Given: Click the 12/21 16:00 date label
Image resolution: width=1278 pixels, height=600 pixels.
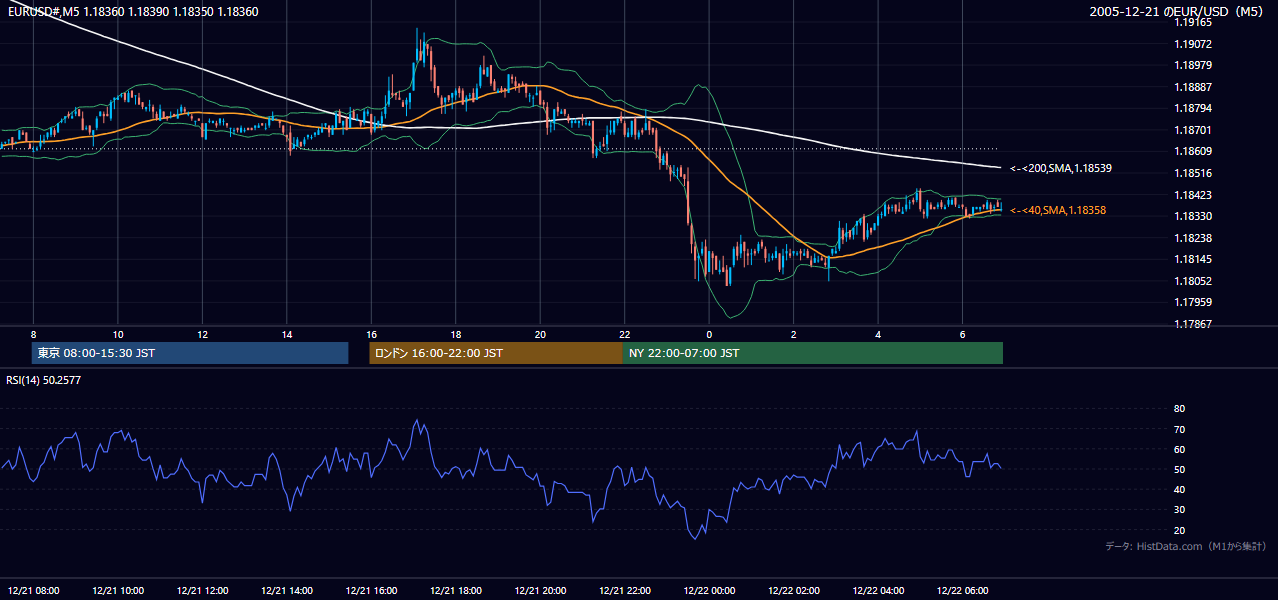Looking at the screenshot, I should point(371,590).
